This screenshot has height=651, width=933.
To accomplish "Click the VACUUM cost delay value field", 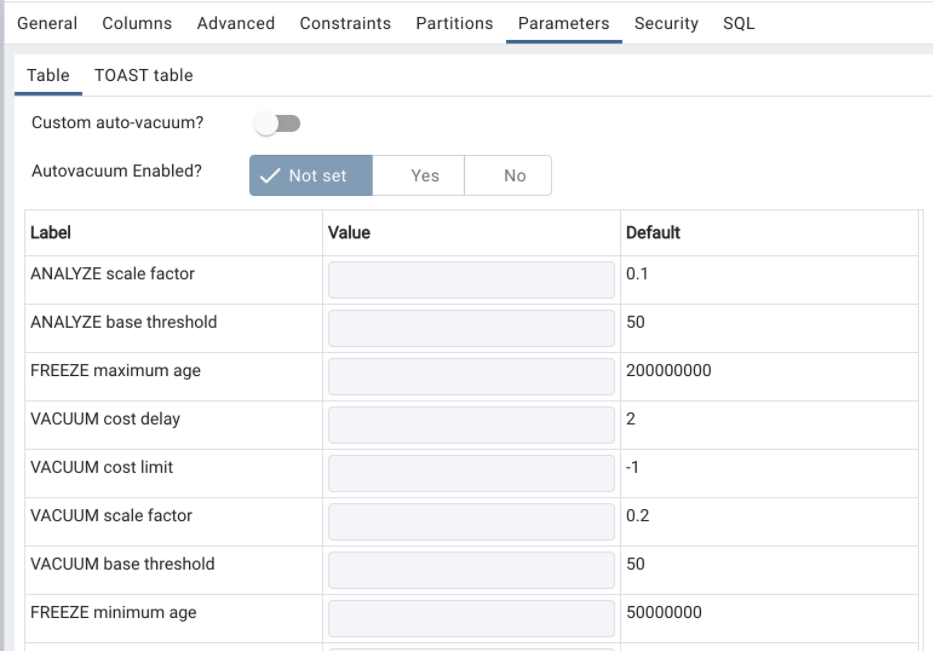I will coord(469,424).
